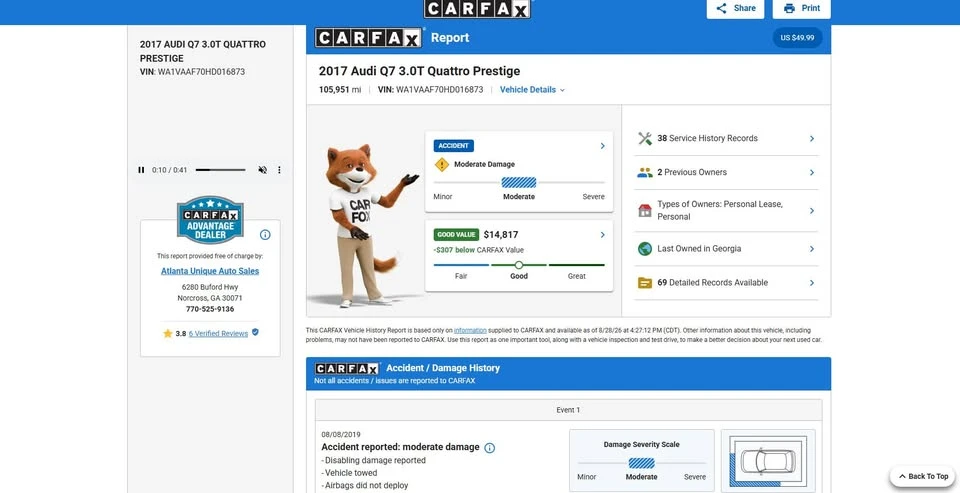Click the moderate damage warning icon

pyautogui.click(x=442, y=164)
